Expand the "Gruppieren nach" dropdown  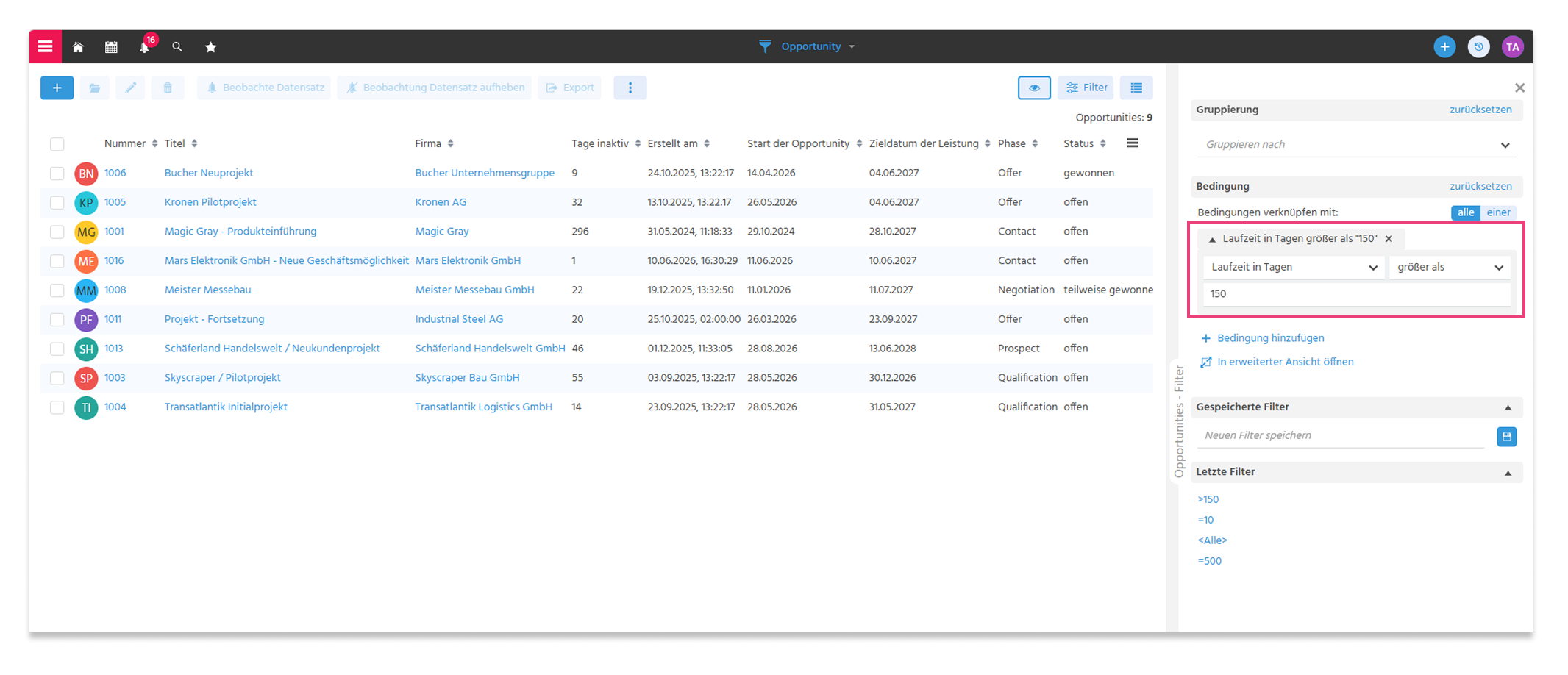pyautogui.click(x=1356, y=145)
